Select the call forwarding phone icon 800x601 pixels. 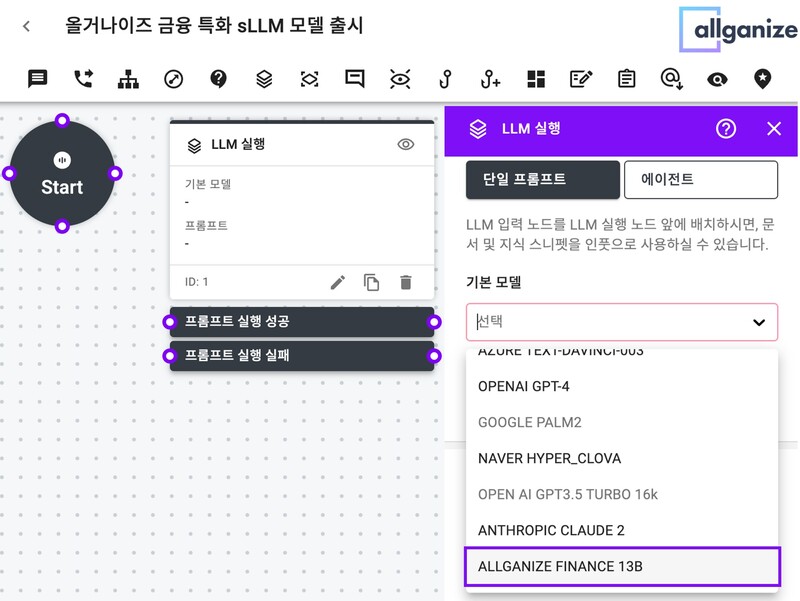83,79
